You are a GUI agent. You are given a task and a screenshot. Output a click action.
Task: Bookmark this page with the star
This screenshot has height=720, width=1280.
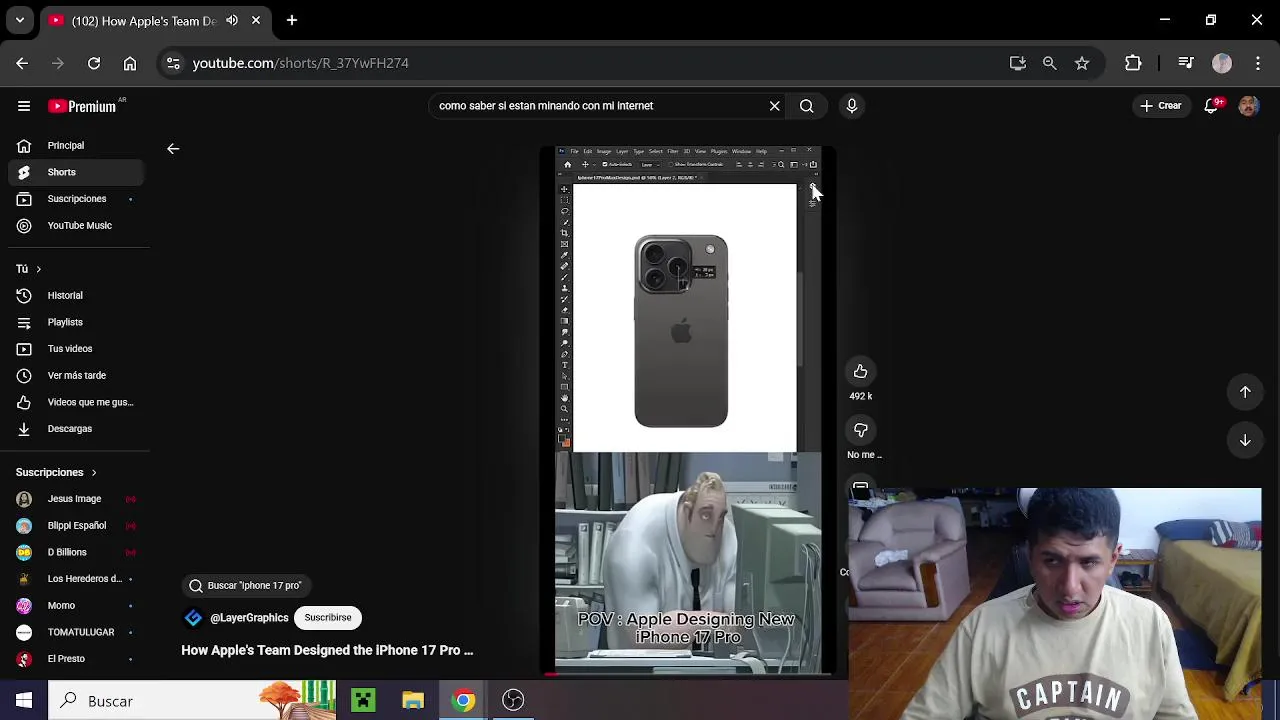point(1082,63)
